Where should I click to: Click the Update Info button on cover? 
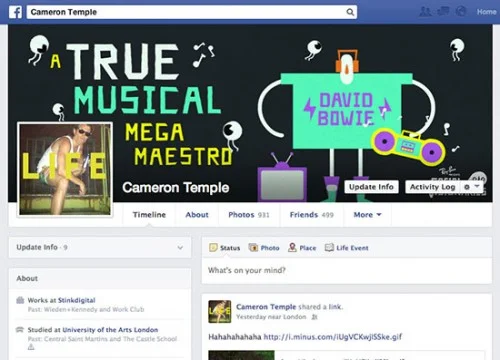pyautogui.click(x=371, y=187)
